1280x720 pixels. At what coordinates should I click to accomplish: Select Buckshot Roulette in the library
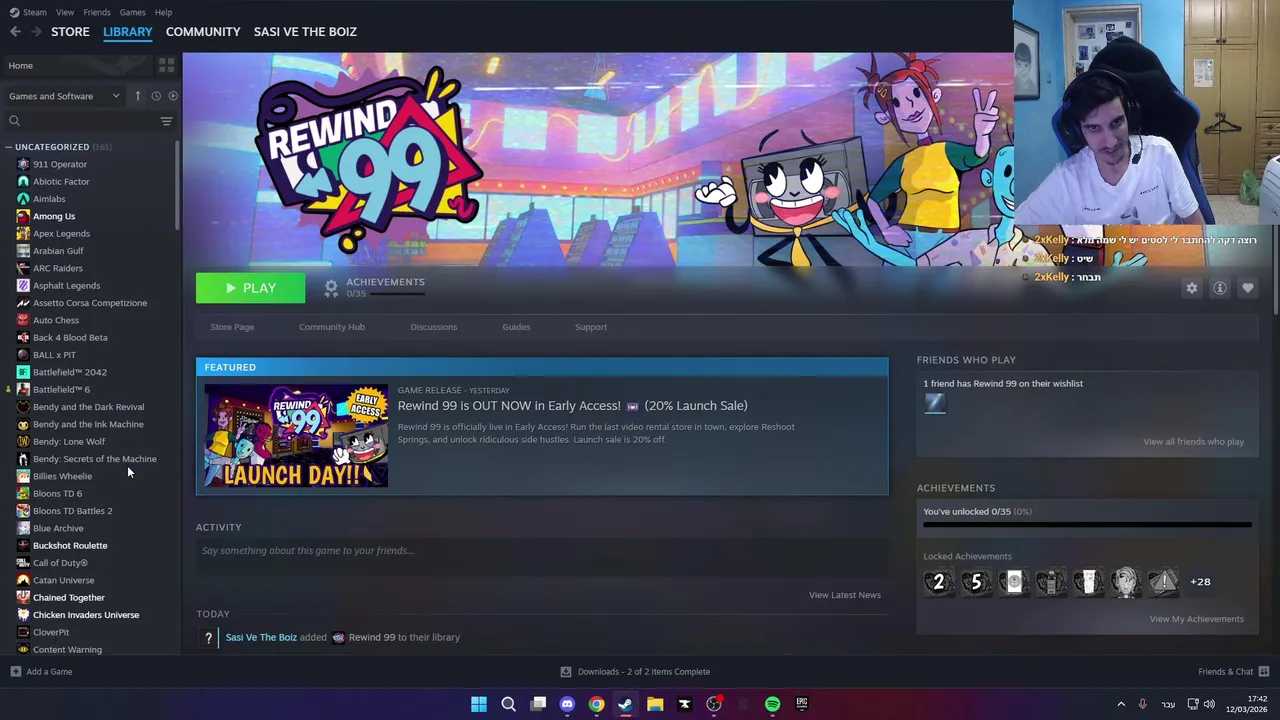(70, 545)
